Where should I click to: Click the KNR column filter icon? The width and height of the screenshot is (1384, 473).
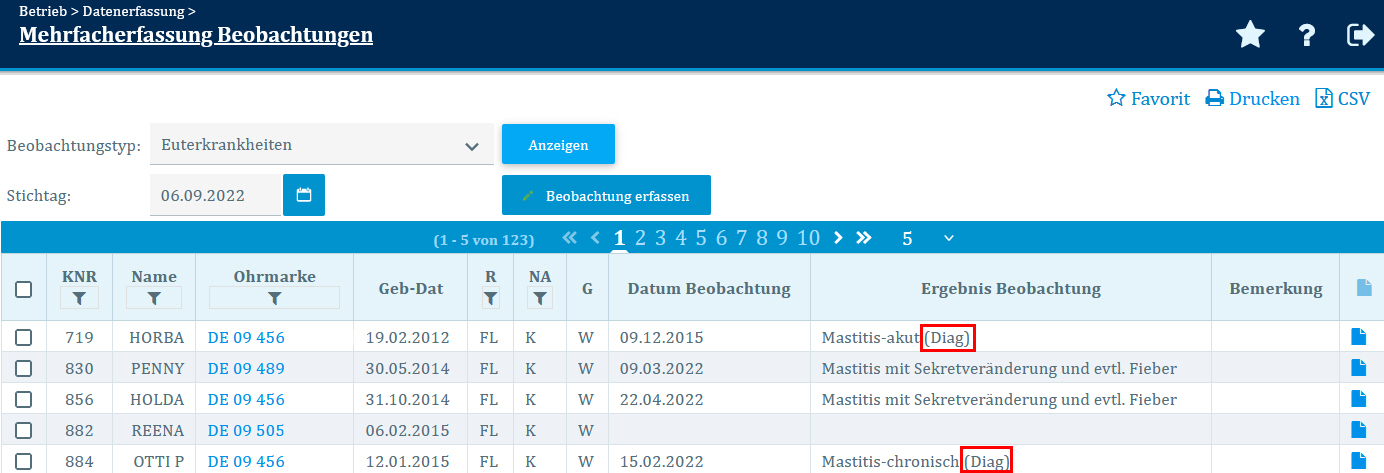pyautogui.click(x=80, y=298)
